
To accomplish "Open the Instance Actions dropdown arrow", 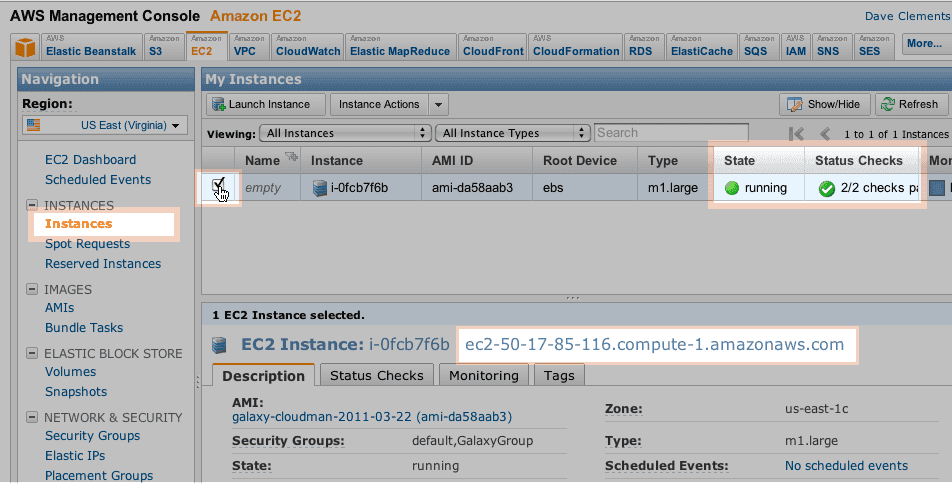I will click(x=438, y=104).
